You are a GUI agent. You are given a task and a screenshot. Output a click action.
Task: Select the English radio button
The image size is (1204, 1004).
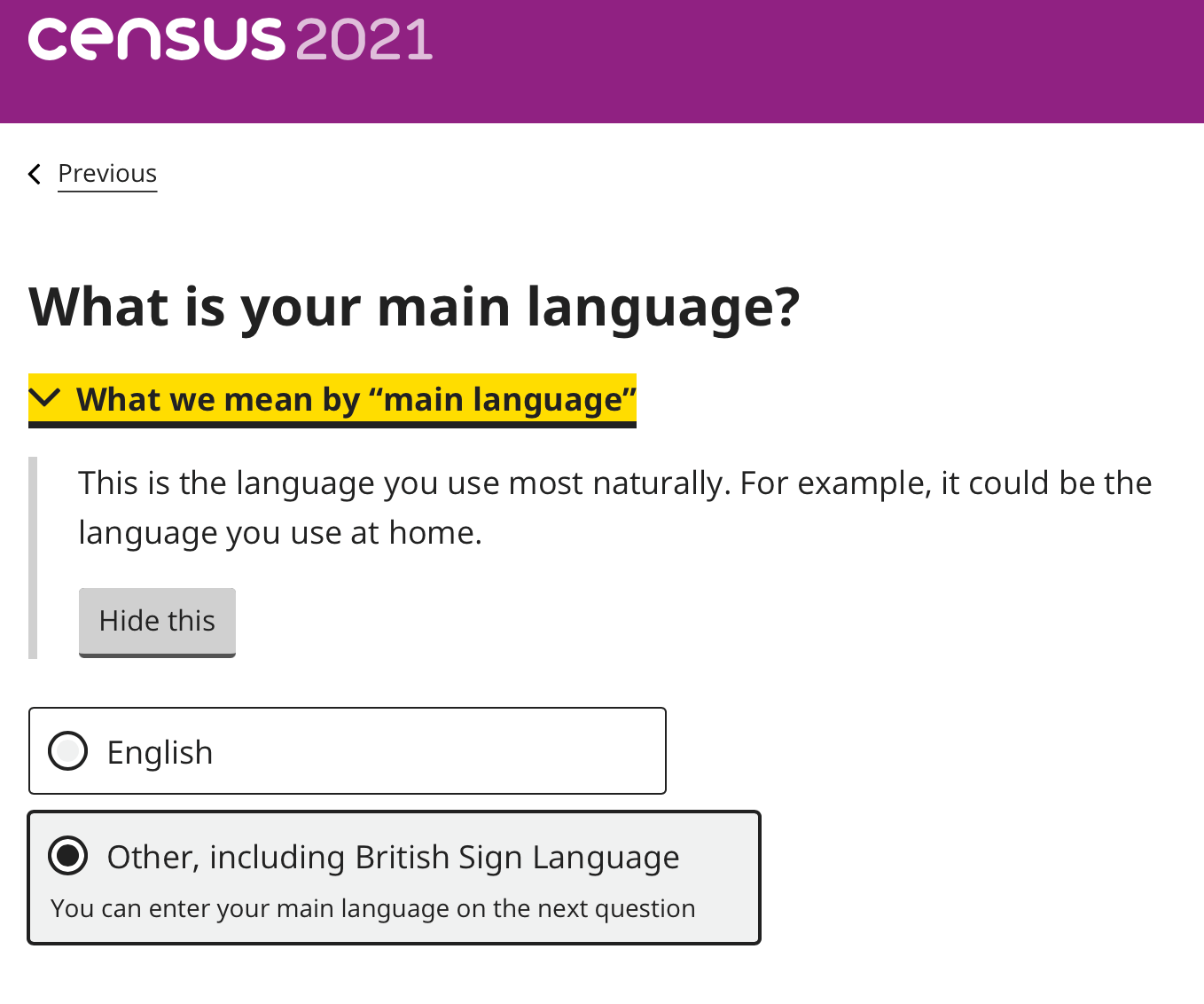coord(68,751)
